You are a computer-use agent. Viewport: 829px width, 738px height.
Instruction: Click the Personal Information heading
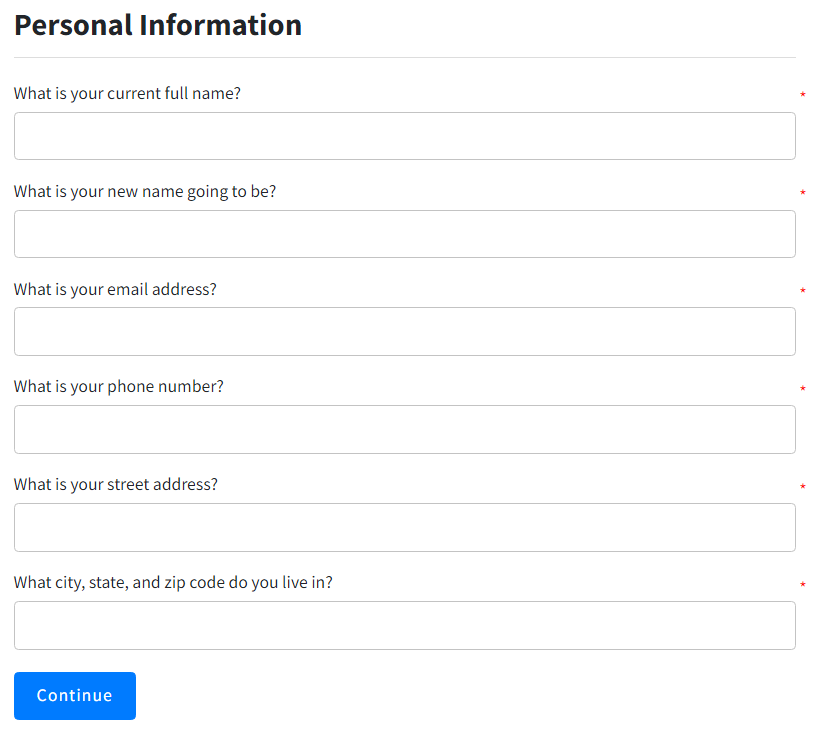[x=158, y=25]
